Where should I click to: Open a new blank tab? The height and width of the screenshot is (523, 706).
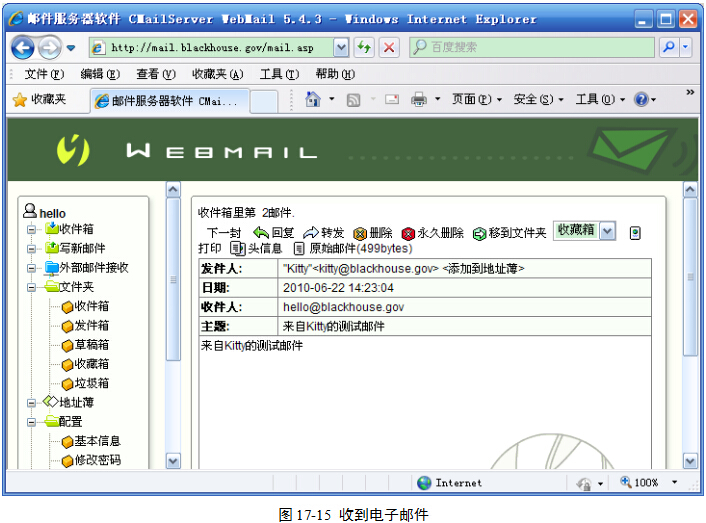click(x=263, y=101)
